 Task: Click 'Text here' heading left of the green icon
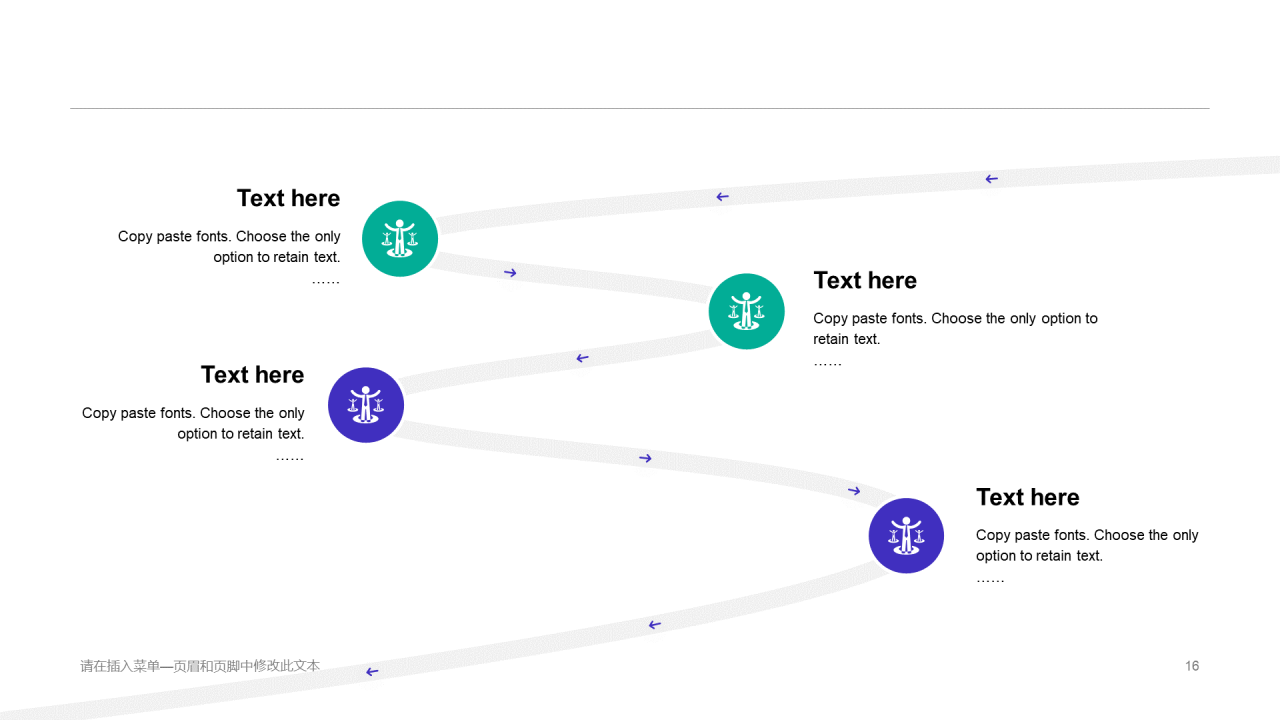tap(288, 198)
